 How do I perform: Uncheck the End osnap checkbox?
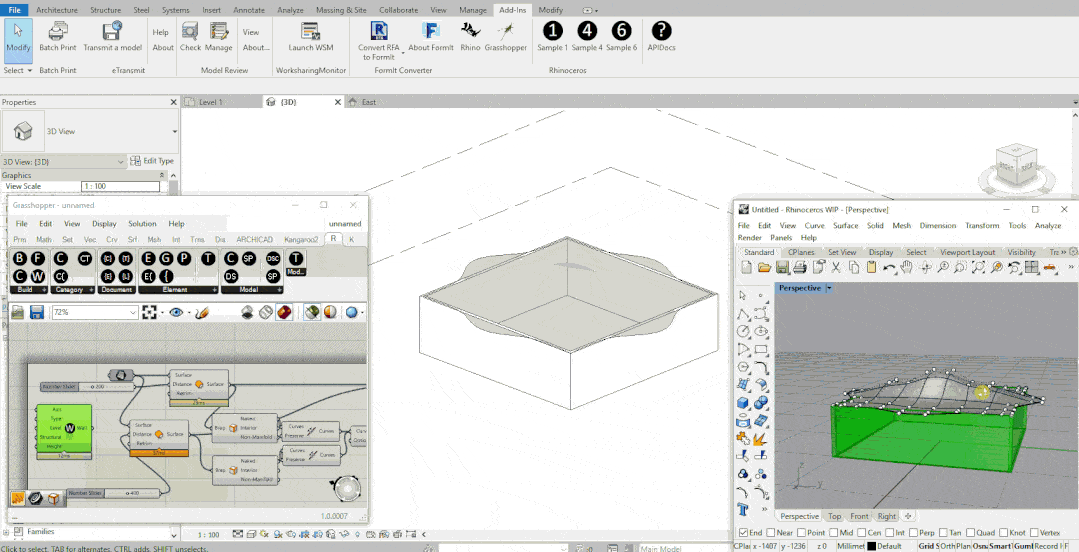[743, 533]
